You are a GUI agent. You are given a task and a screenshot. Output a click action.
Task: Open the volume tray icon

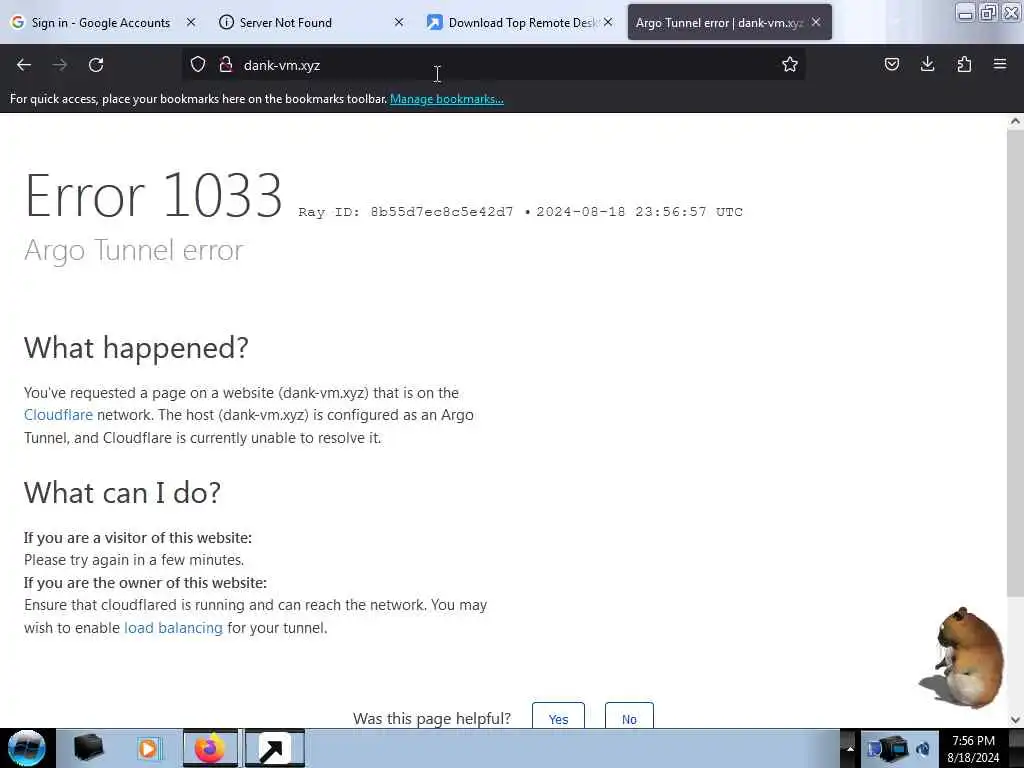coord(923,748)
